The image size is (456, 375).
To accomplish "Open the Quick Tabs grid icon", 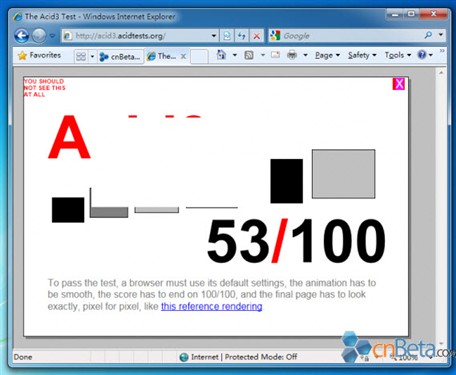I will (81, 56).
